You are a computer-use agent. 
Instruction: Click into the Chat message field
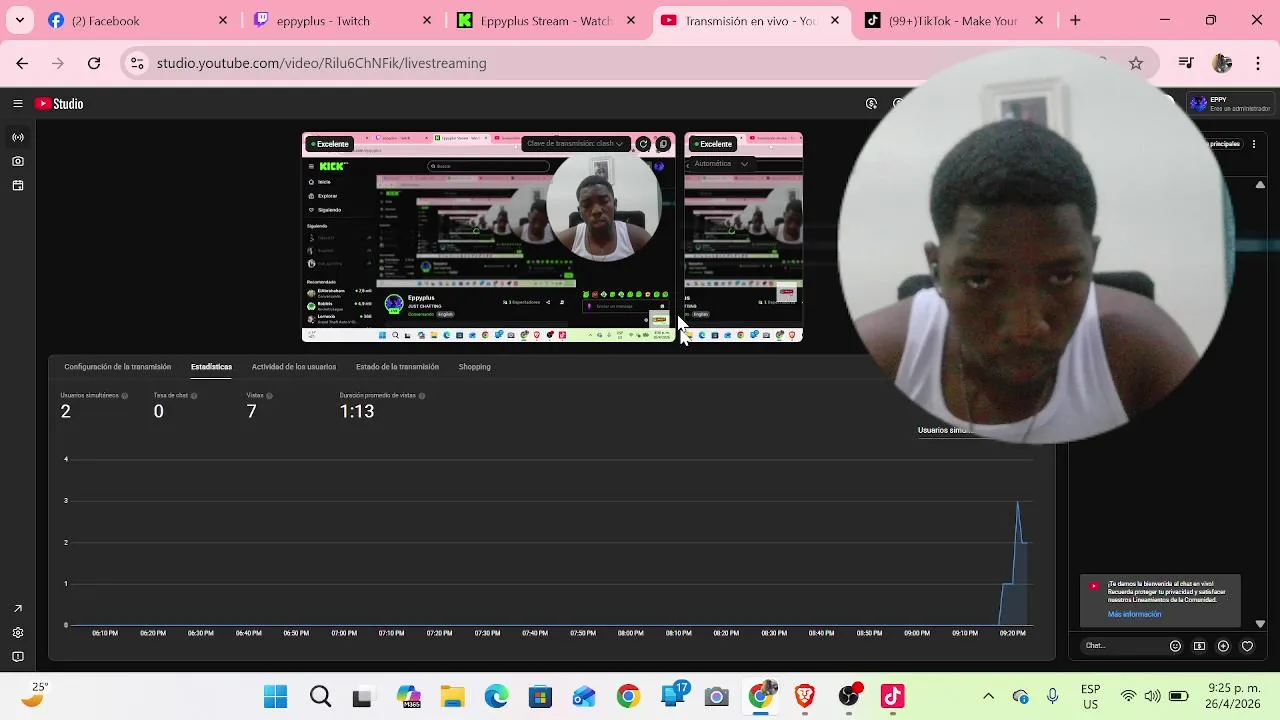[x=1123, y=646]
